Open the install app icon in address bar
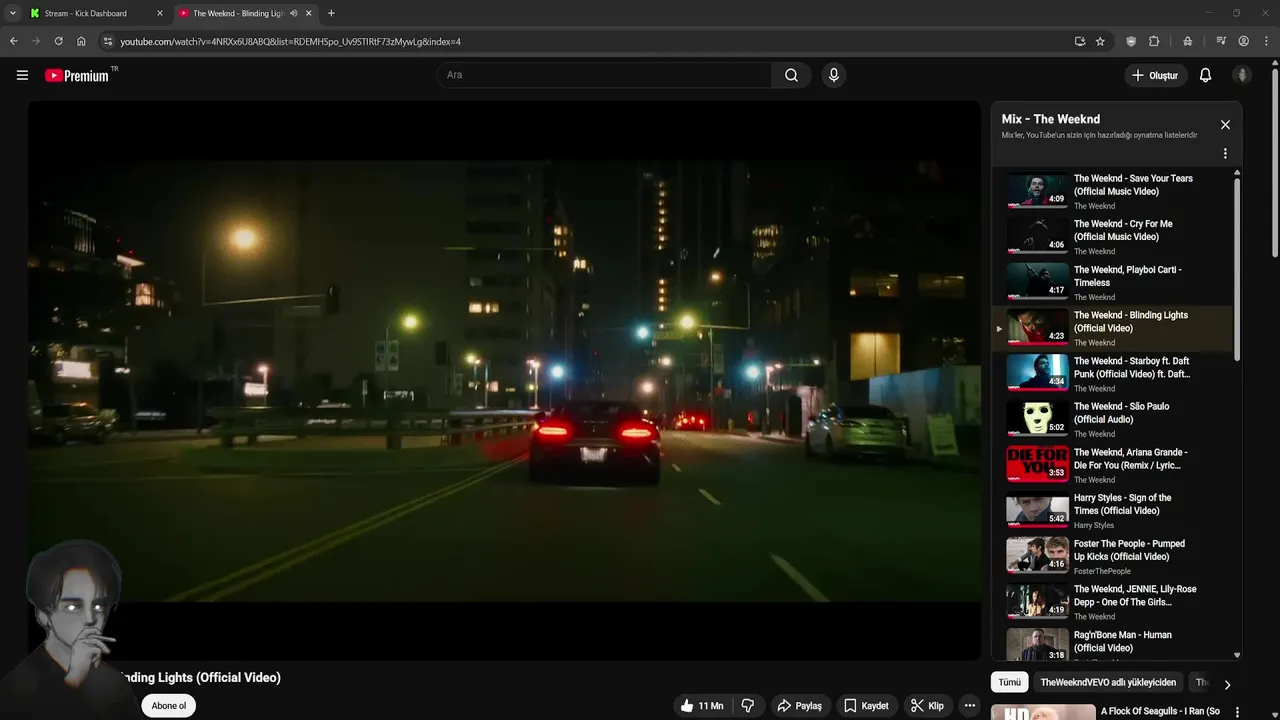The width and height of the screenshot is (1280, 720). pos(1080,41)
